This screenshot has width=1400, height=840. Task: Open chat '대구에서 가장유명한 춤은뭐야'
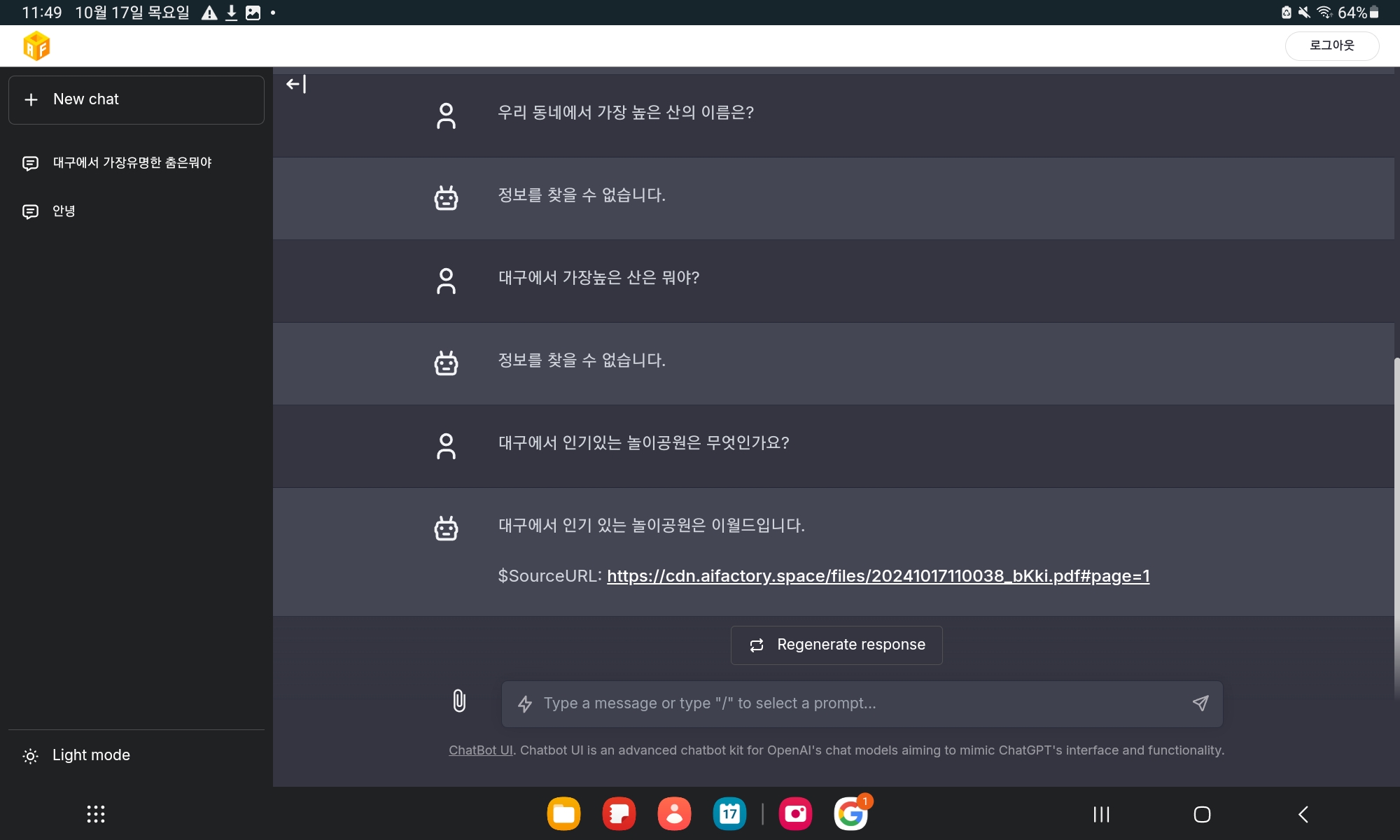[x=132, y=163]
